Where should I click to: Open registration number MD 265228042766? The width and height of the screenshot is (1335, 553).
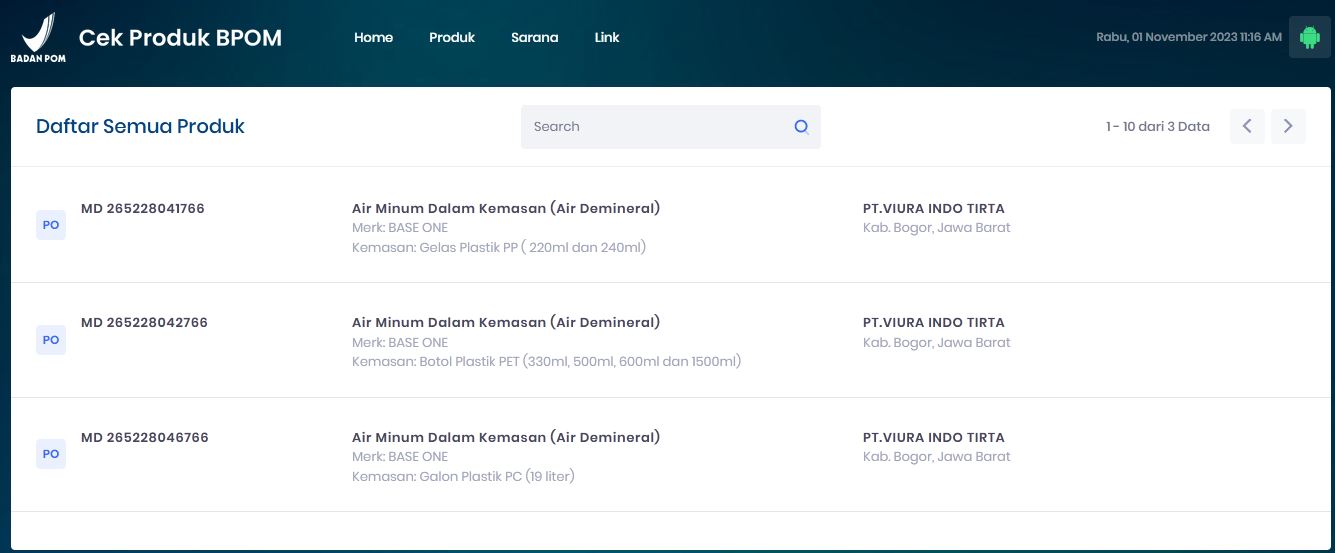[144, 323]
